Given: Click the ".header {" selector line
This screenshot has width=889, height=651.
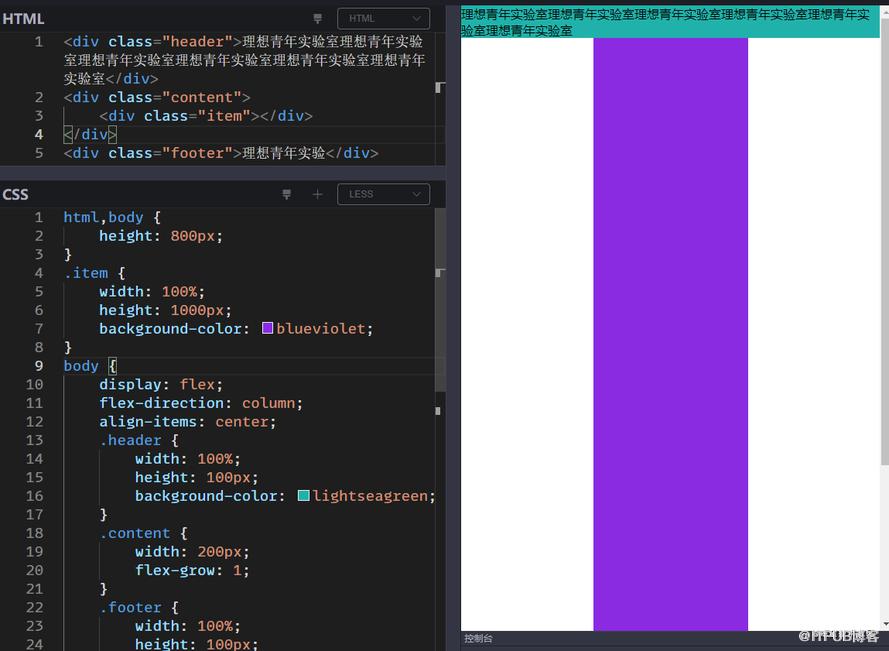Looking at the screenshot, I should [x=139, y=440].
